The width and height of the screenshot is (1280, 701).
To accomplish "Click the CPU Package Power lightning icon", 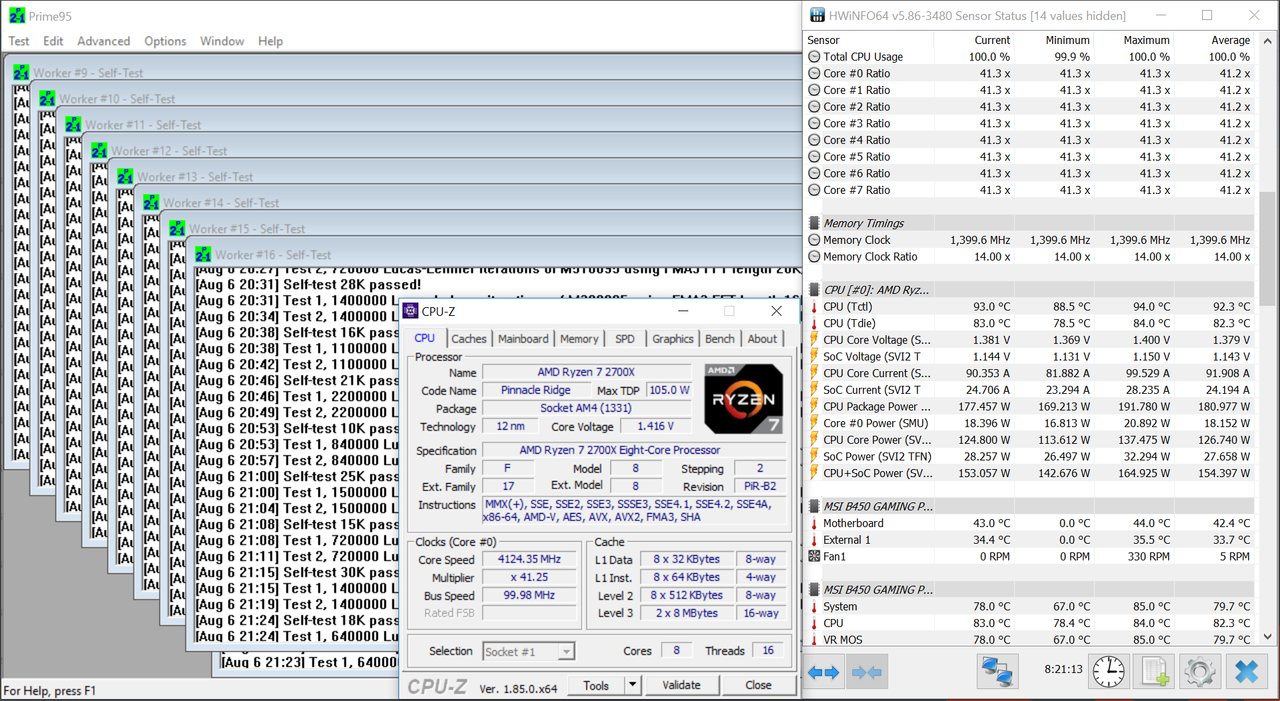I will pos(814,406).
